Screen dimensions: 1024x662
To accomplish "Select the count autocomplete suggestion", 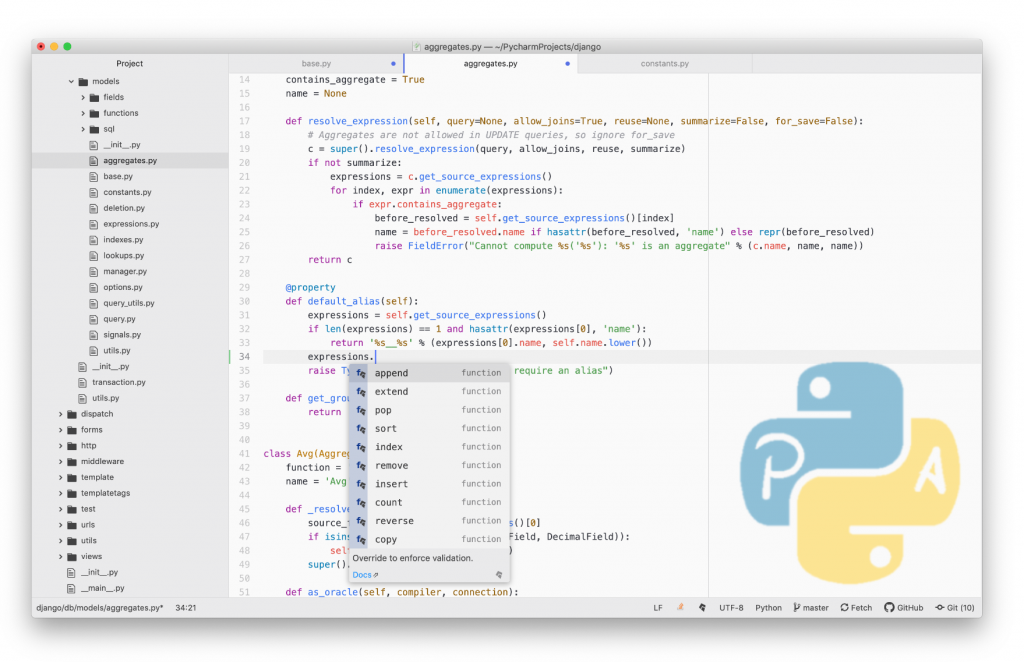I will (429, 503).
